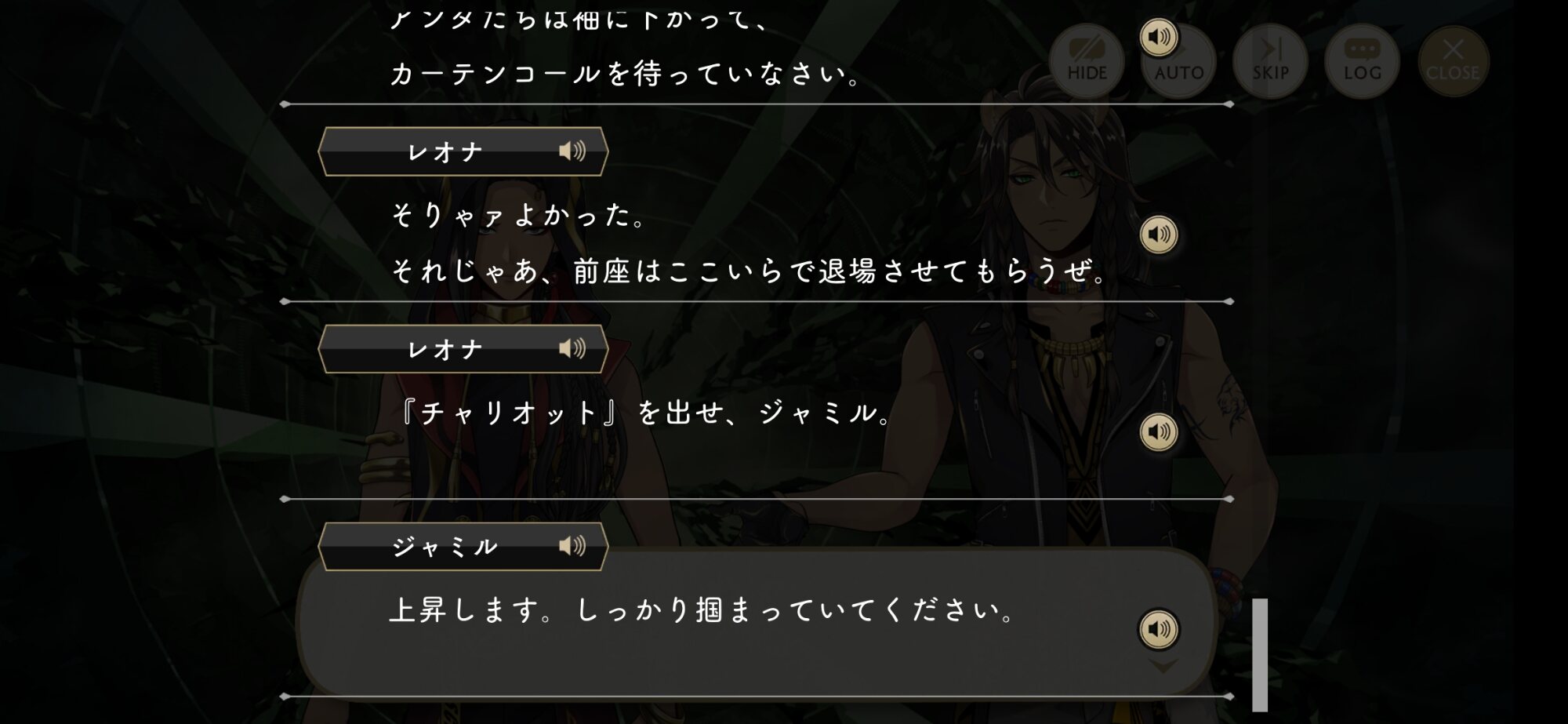Screen dimensions: 1568x724
Task: Select the first レオナ speaker name plate
Action: 463,151
